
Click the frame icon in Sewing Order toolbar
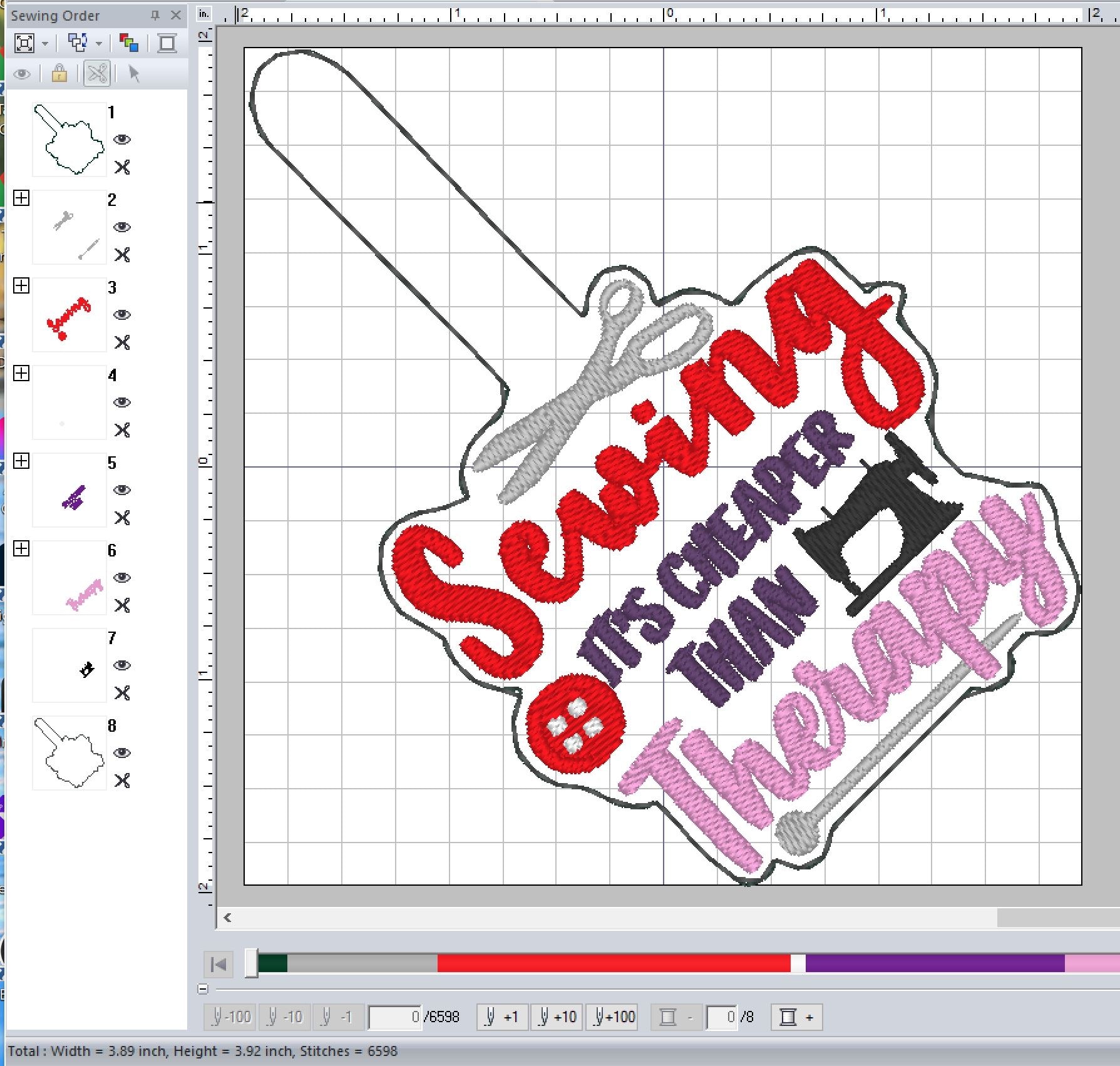click(x=167, y=43)
